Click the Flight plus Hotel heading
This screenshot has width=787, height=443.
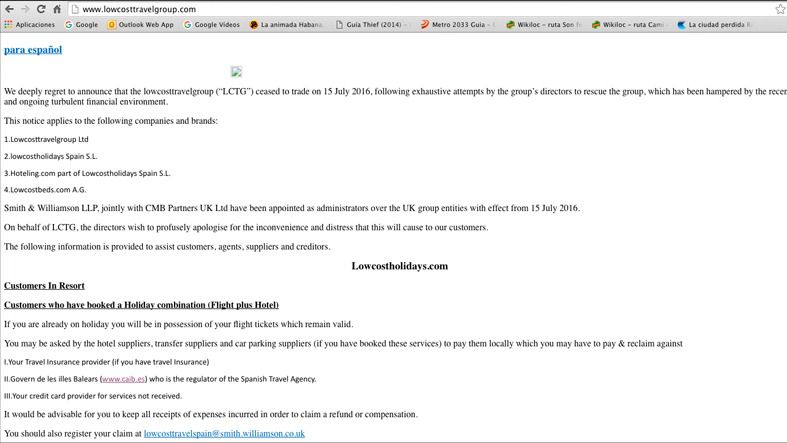click(142, 305)
